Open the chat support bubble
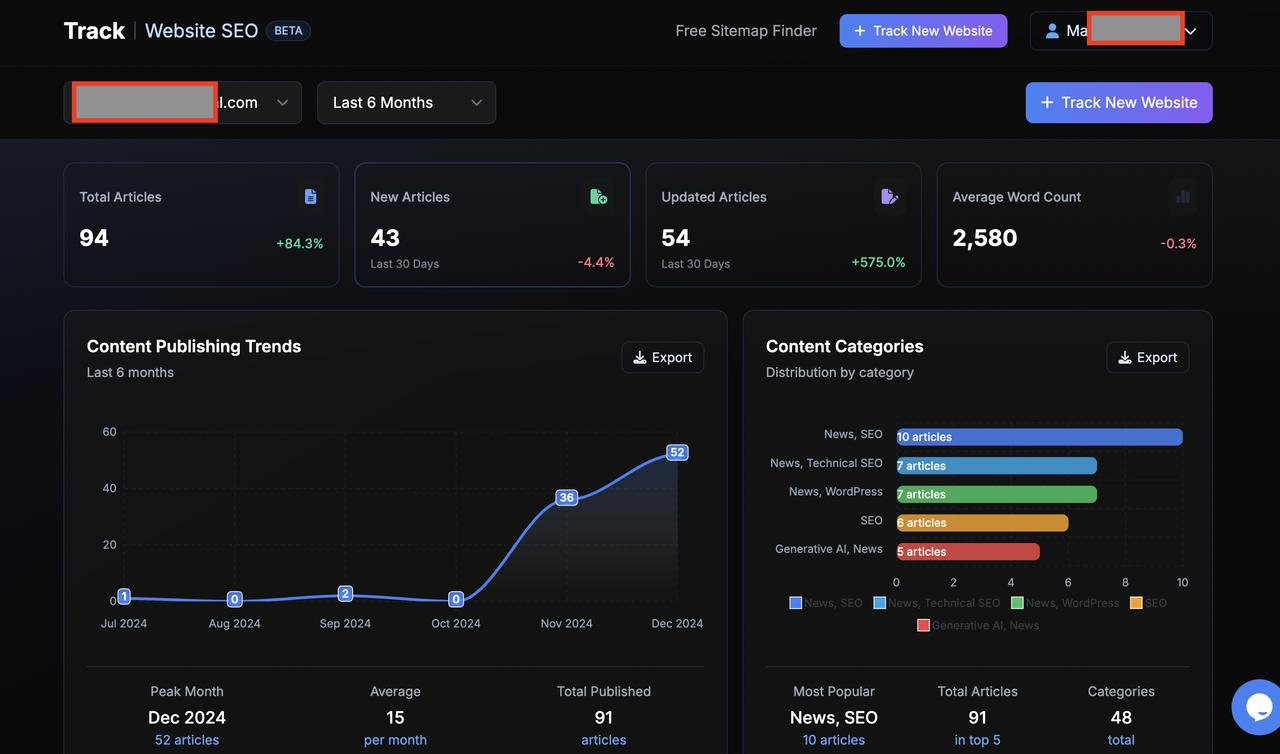 click(x=1258, y=707)
